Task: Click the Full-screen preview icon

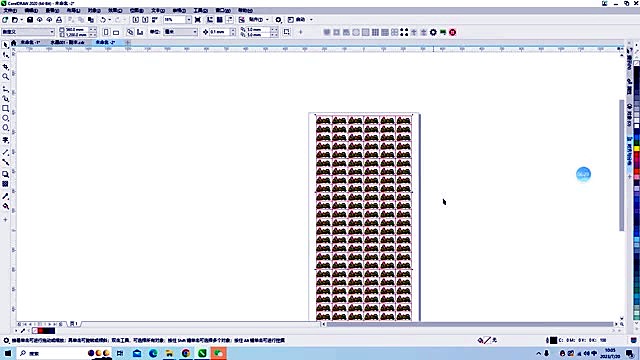Action: [198, 20]
